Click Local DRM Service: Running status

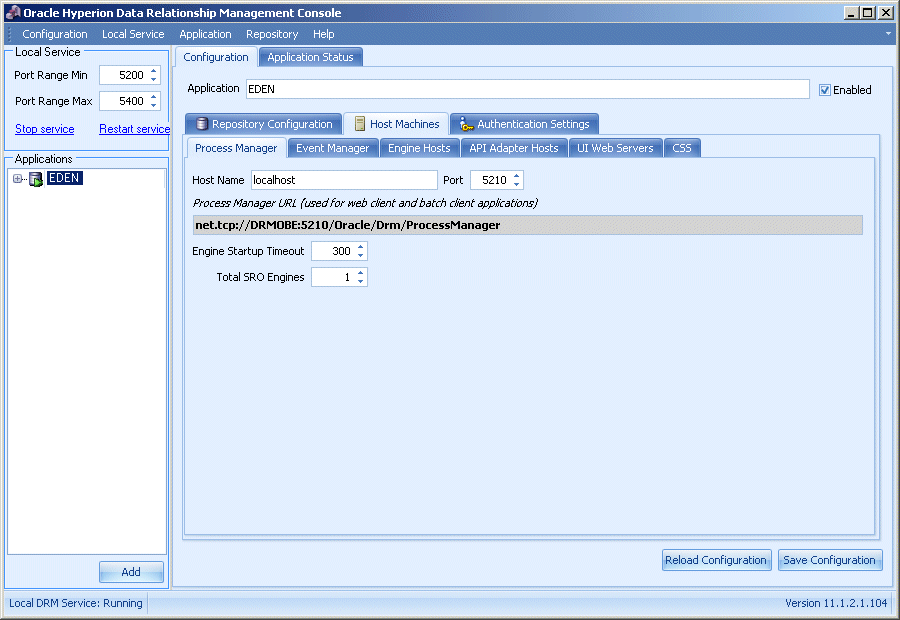pos(76,603)
